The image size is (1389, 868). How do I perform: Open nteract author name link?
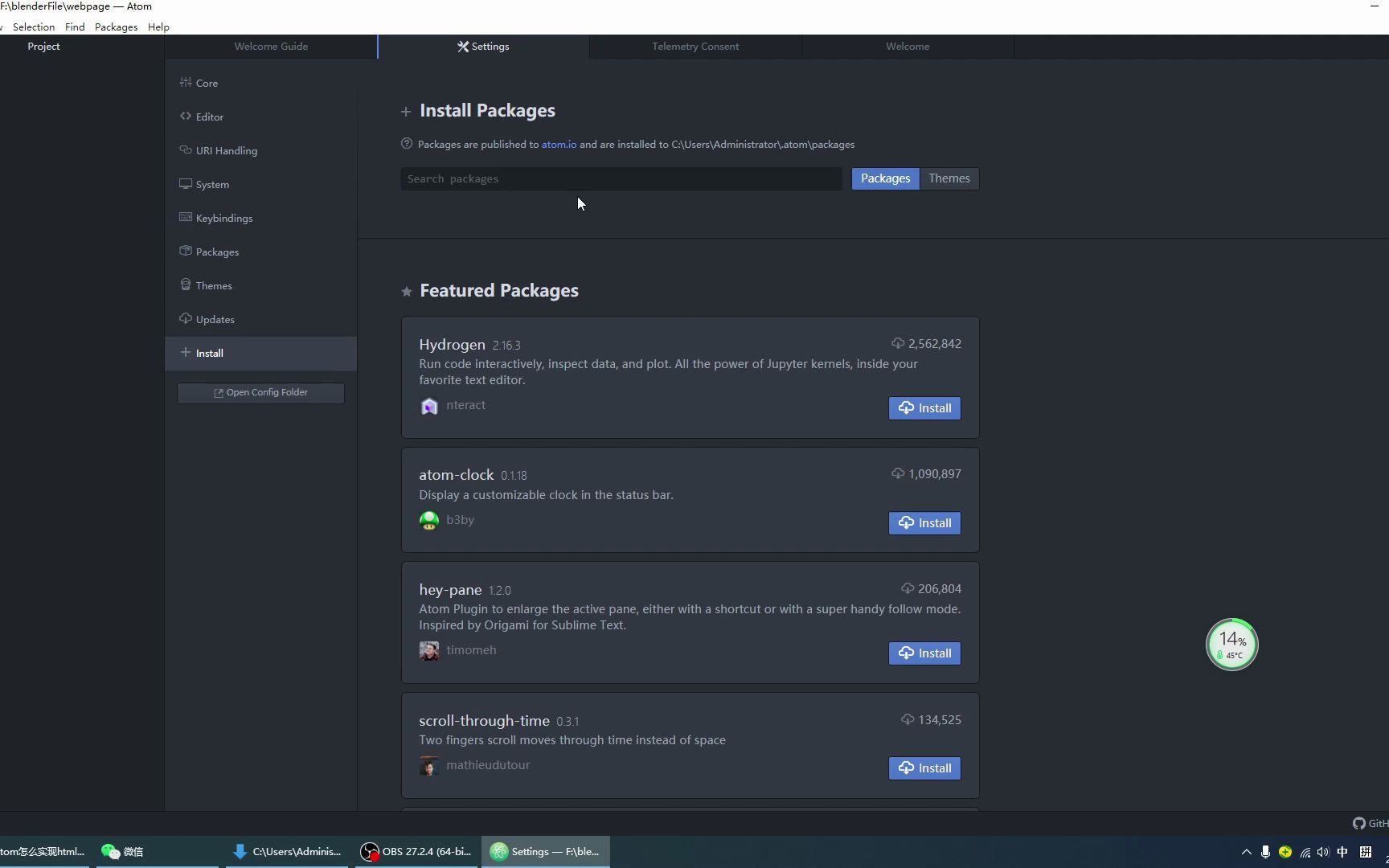(x=466, y=405)
